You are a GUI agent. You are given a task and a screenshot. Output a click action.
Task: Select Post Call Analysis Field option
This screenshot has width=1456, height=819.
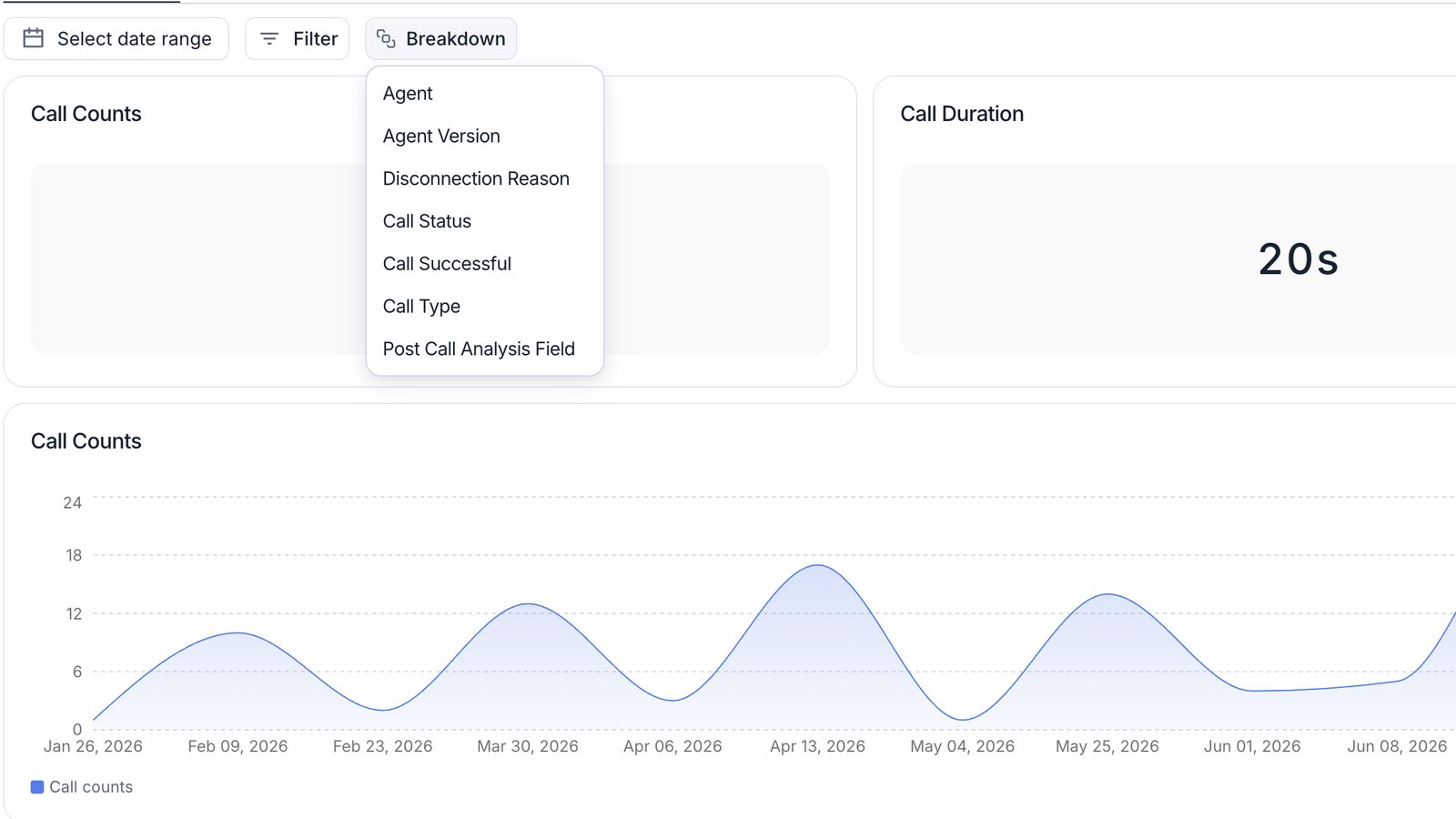[485, 349]
